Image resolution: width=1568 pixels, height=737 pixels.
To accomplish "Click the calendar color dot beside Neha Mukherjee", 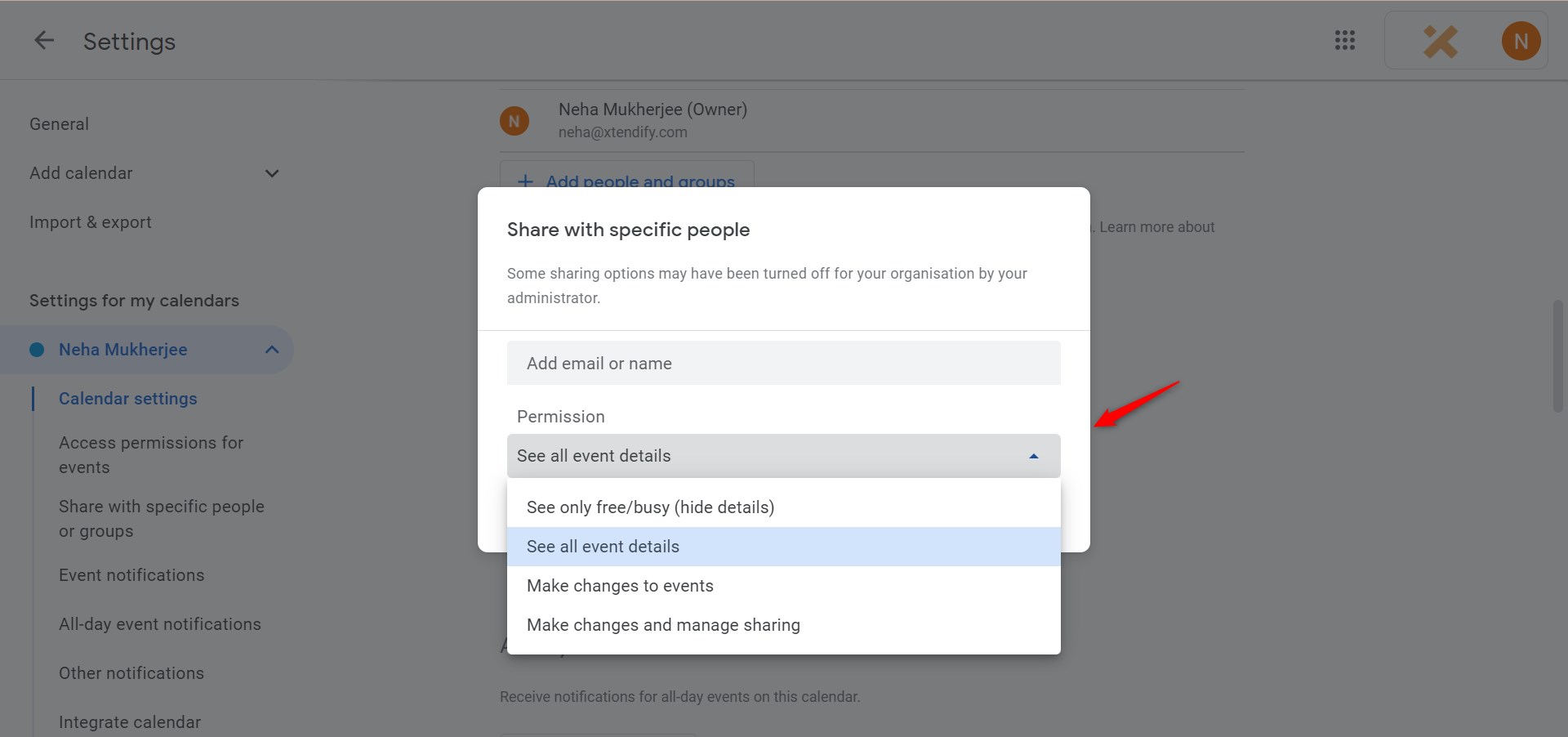I will tap(36, 349).
